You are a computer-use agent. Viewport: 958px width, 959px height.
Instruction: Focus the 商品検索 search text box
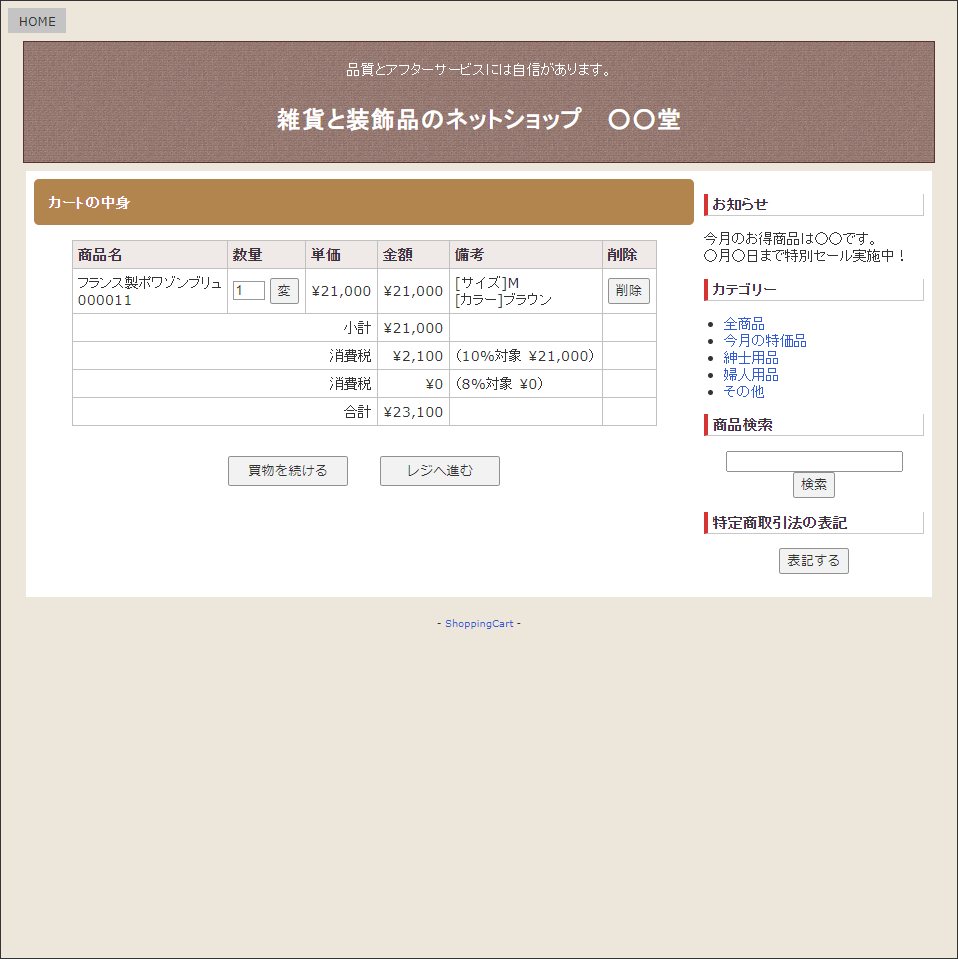[814, 462]
